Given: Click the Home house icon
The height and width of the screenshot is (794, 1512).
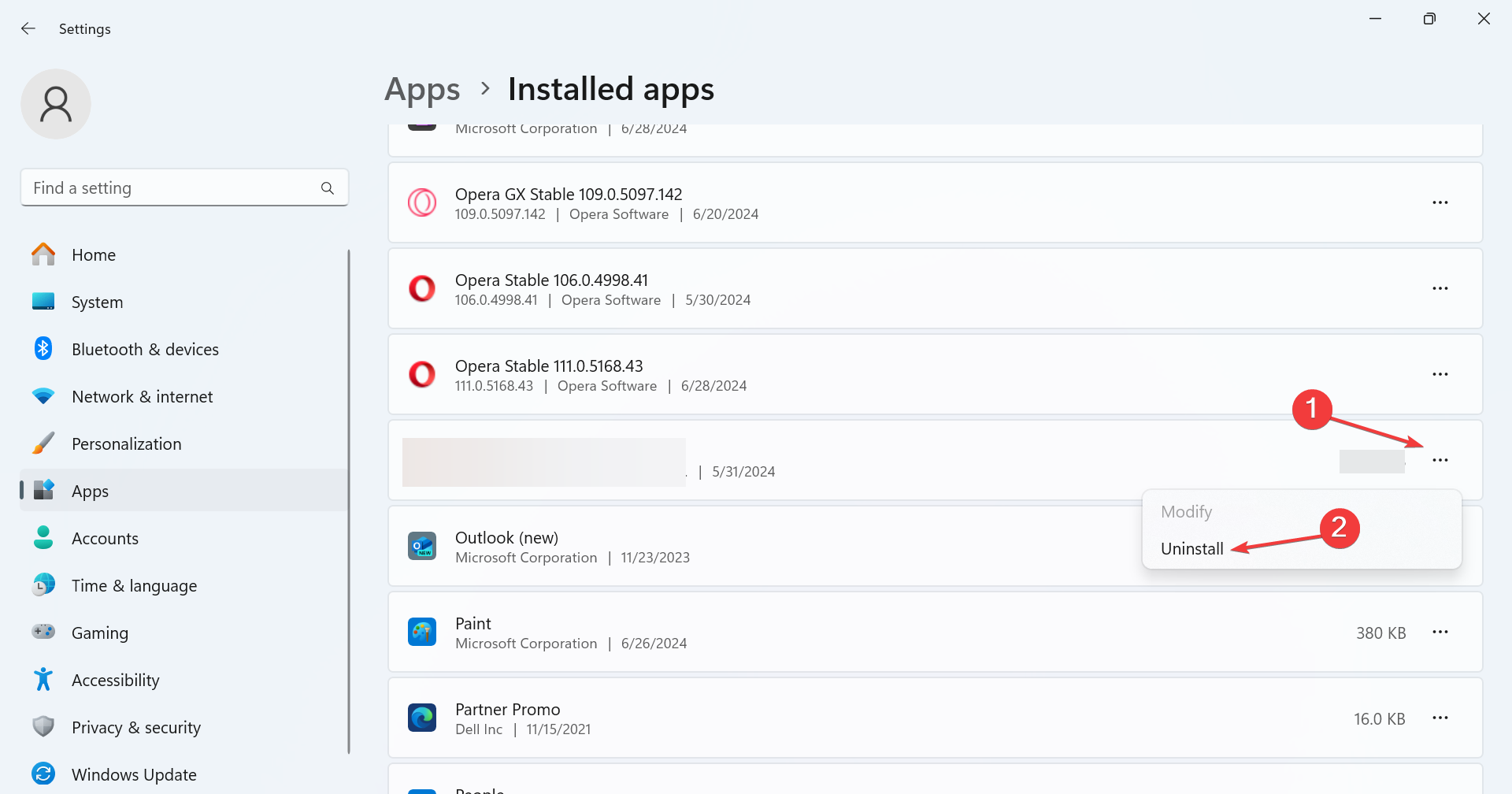Looking at the screenshot, I should [43, 254].
